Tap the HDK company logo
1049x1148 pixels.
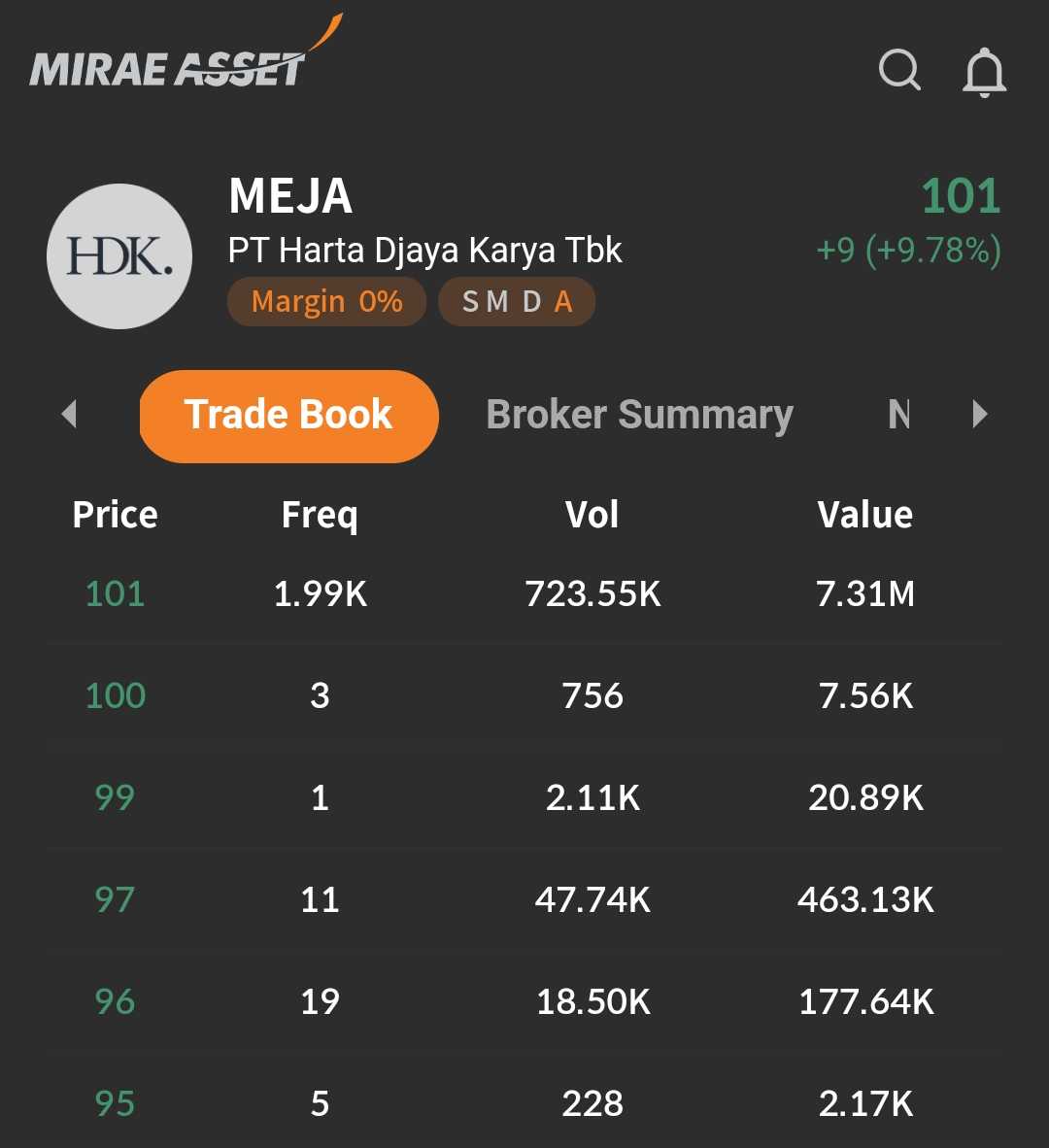119,256
